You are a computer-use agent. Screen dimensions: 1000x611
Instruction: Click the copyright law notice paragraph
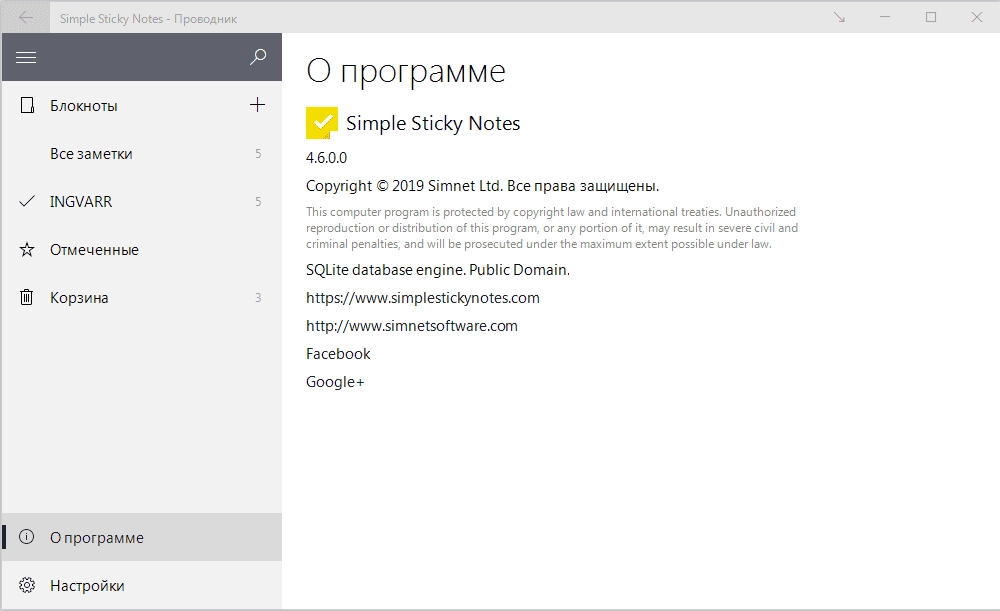pos(552,228)
